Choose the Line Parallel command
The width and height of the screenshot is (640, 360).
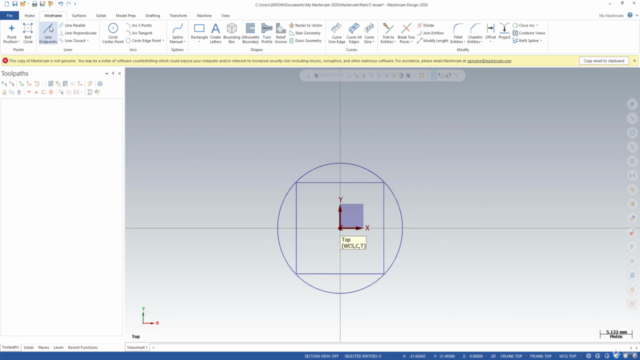(72, 25)
